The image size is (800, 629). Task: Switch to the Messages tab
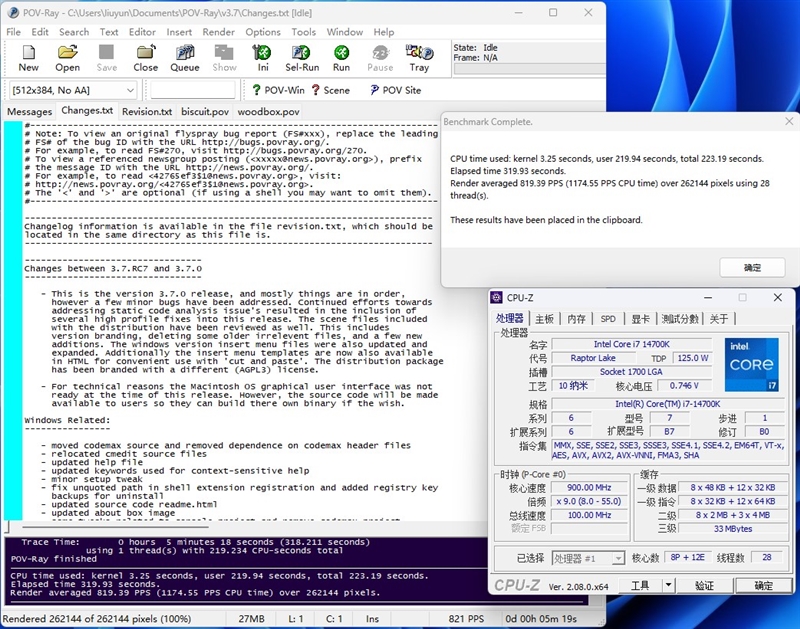(x=30, y=111)
